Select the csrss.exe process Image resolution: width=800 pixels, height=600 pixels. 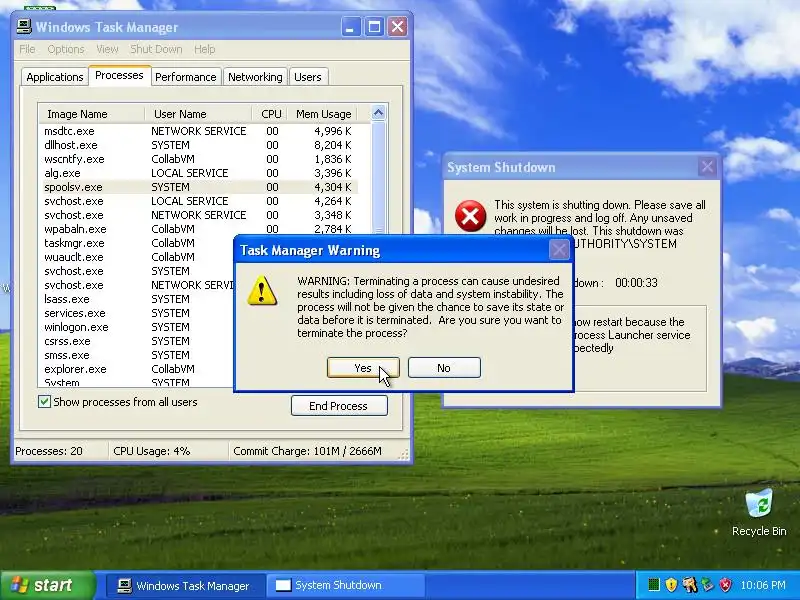(137, 341)
